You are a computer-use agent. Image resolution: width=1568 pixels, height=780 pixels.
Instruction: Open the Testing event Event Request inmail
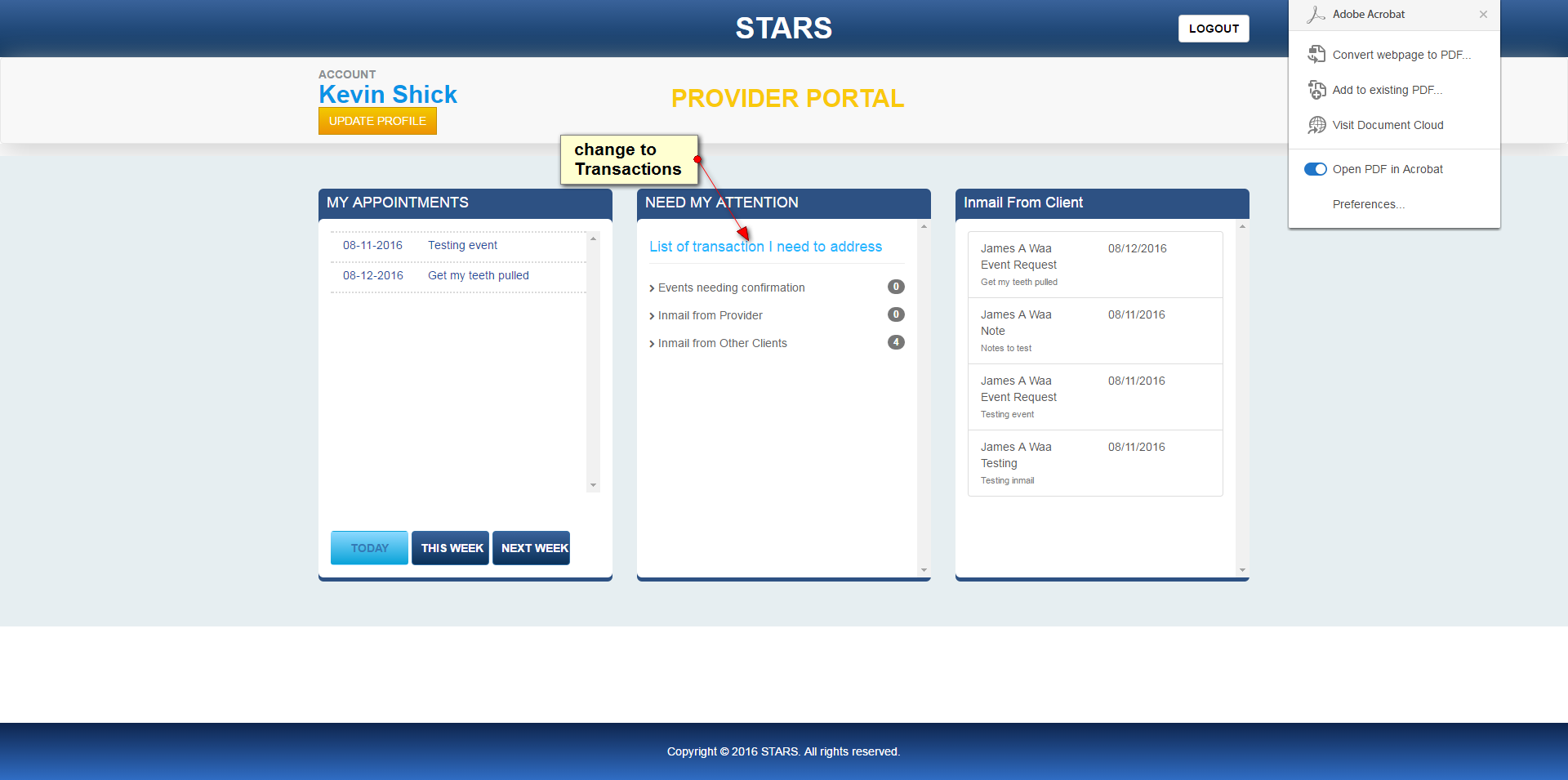tap(1095, 397)
